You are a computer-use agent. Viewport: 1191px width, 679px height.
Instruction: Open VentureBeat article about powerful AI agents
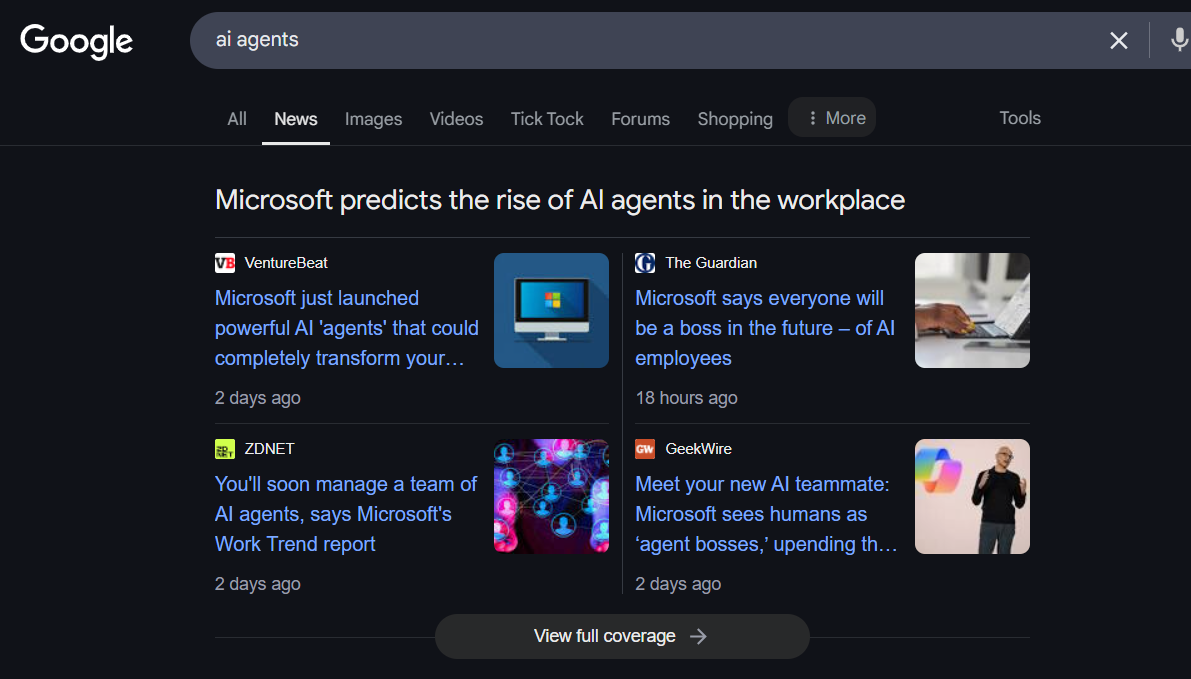tap(346, 328)
